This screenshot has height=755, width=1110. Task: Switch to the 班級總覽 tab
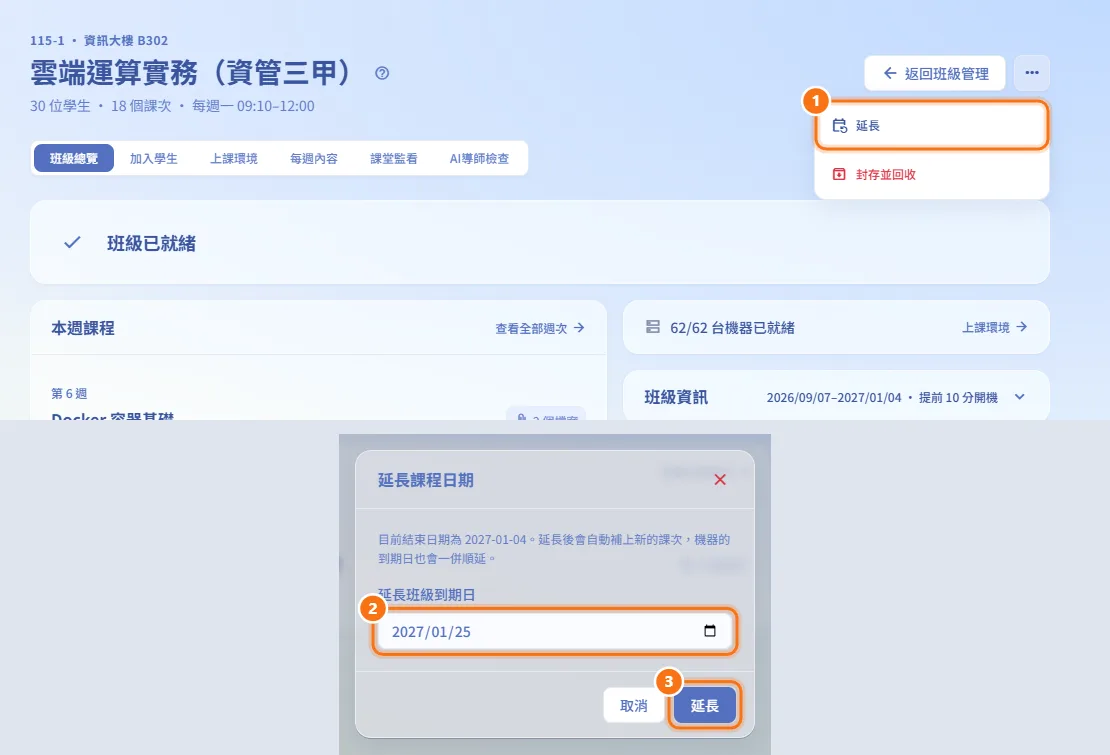tap(74, 159)
